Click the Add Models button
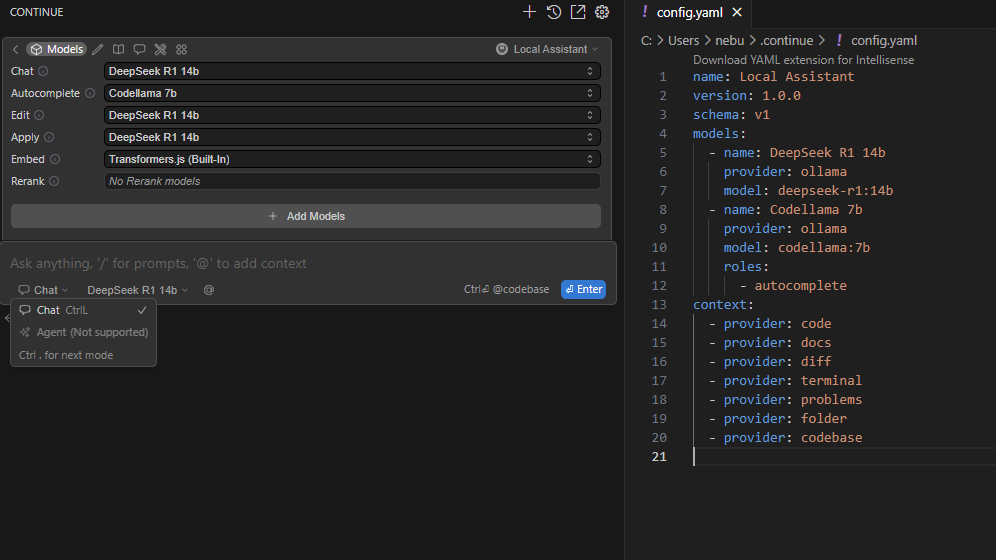 pos(306,217)
